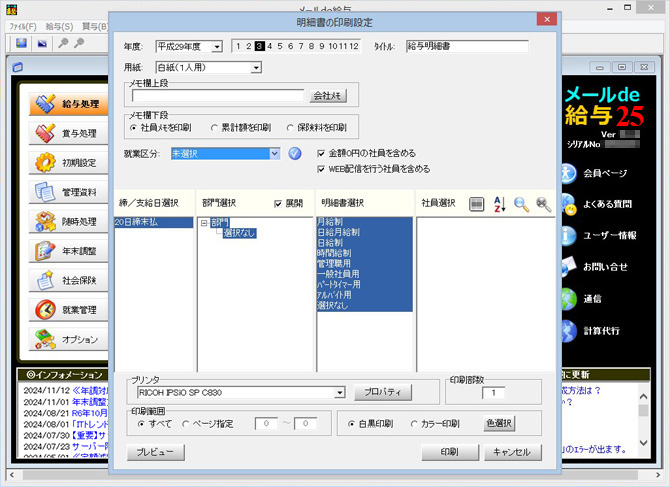Select month 4 in the month selector
670x487 pixels.
(270, 46)
